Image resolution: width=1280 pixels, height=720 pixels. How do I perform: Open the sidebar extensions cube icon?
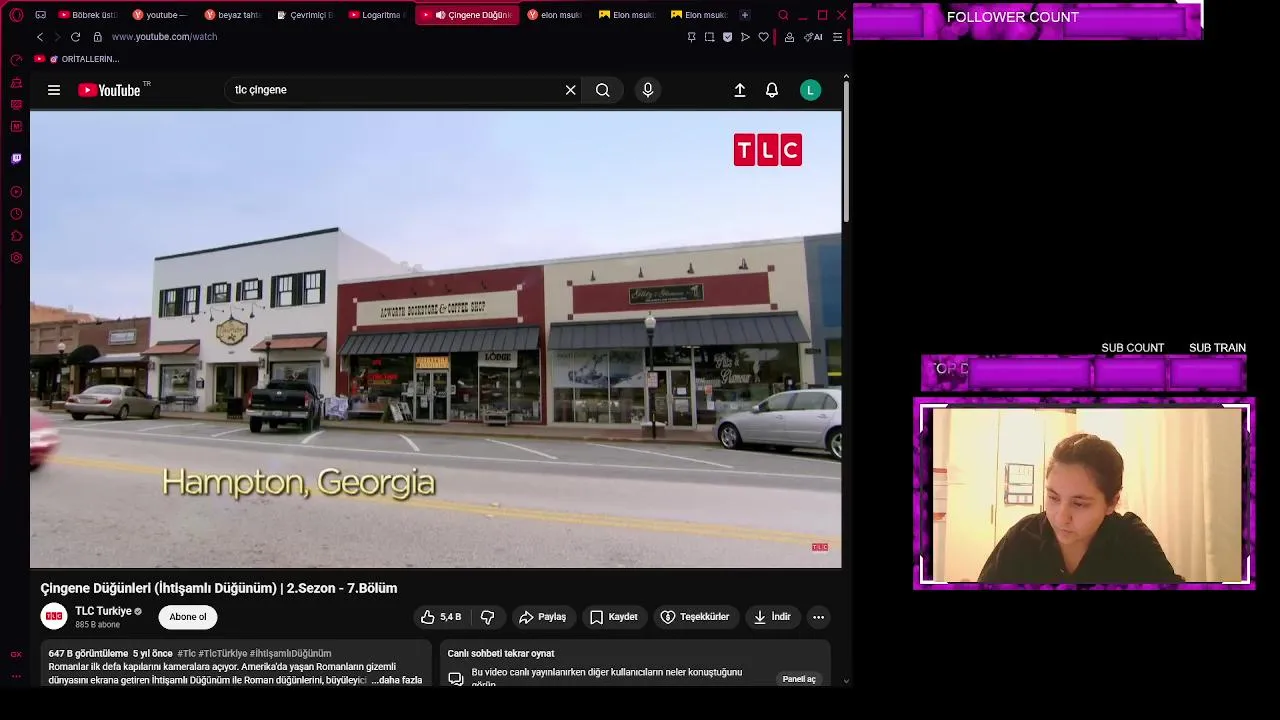coord(16,236)
